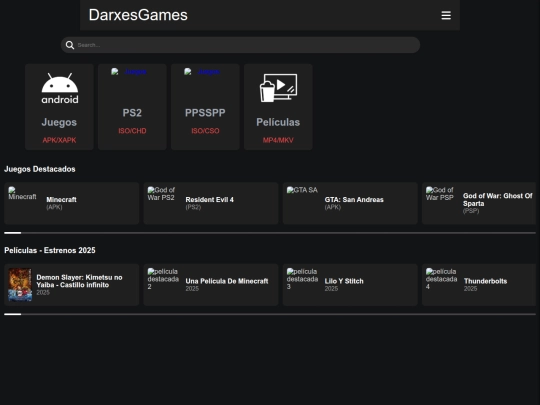Screen dimensions: 540x405
Task: Click the película destacada 2 thumbnail
Action: tap(163, 279)
